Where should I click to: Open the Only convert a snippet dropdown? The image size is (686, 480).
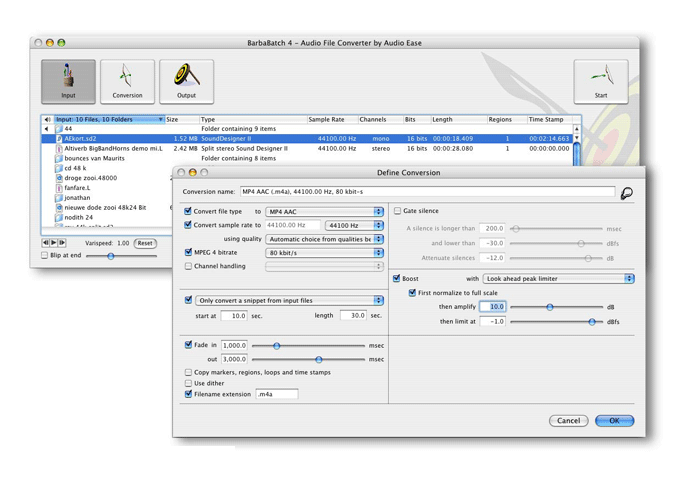(x=289, y=301)
